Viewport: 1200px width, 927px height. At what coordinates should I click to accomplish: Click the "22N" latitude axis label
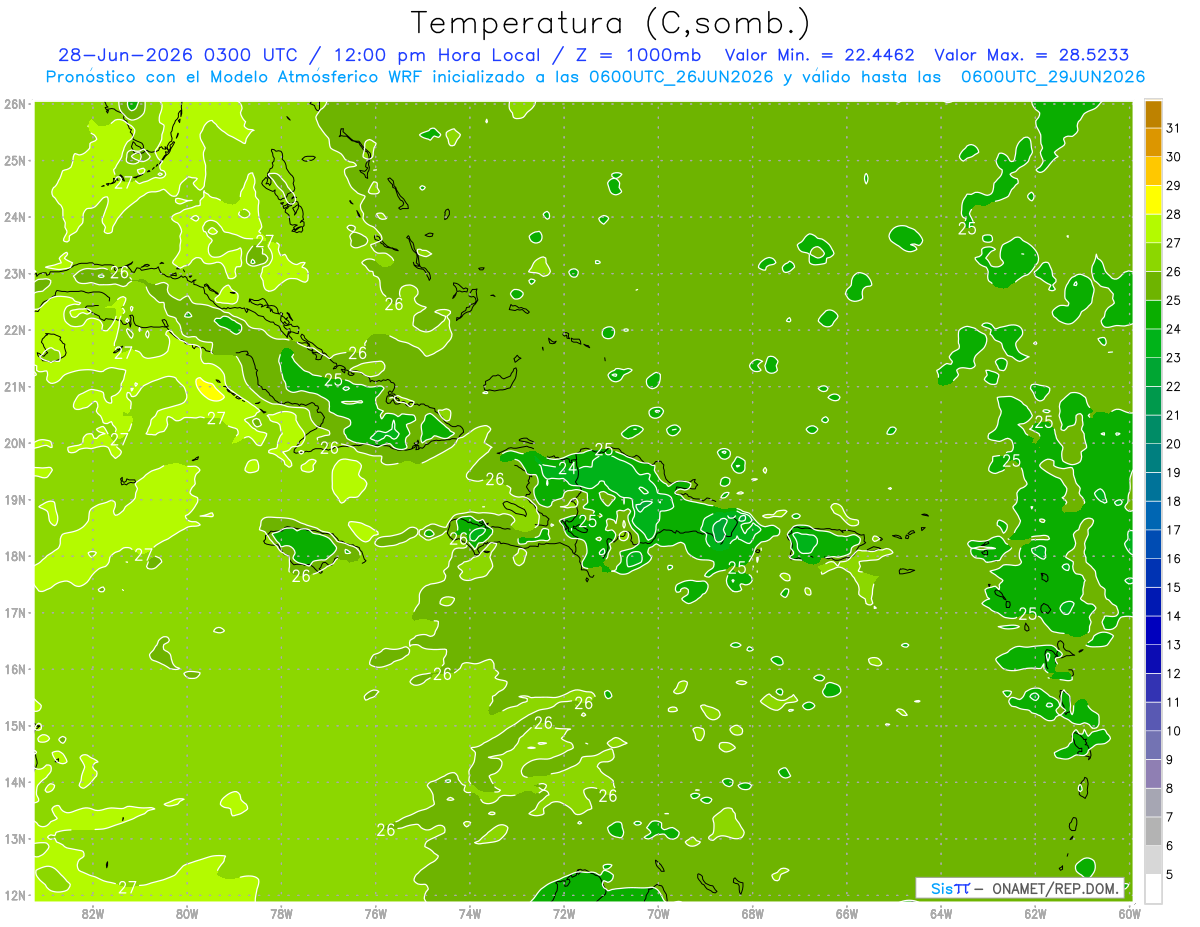click(15, 330)
